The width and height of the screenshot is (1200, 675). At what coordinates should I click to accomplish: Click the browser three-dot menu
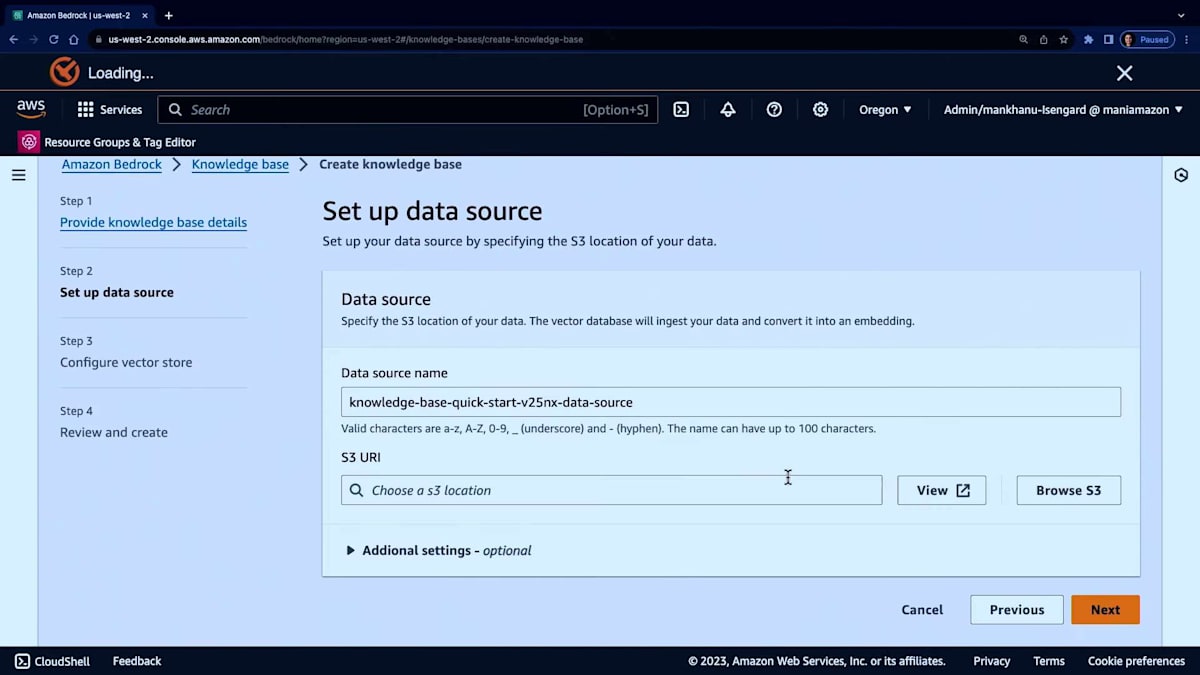(1187, 39)
